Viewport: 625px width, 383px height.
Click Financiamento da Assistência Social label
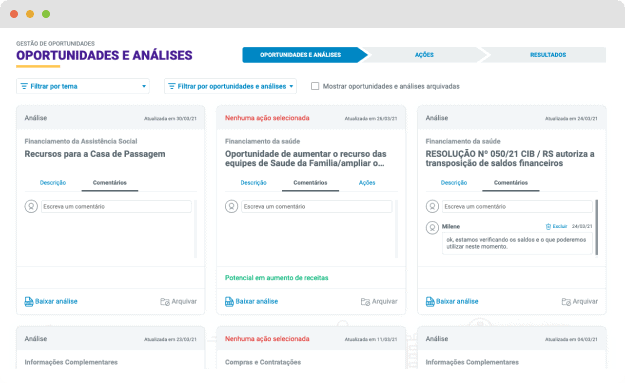(x=81, y=141)
